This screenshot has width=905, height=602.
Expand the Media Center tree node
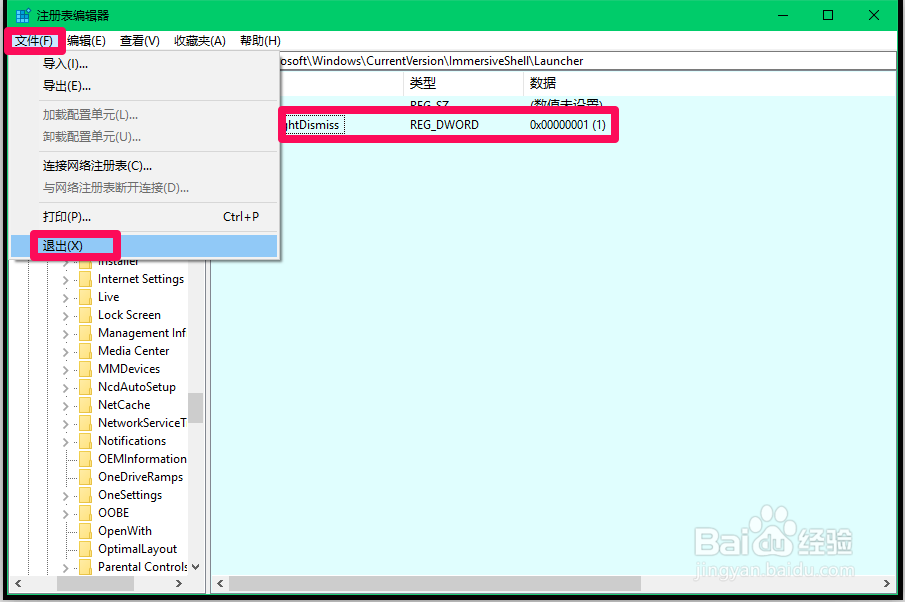click(65, 352)
